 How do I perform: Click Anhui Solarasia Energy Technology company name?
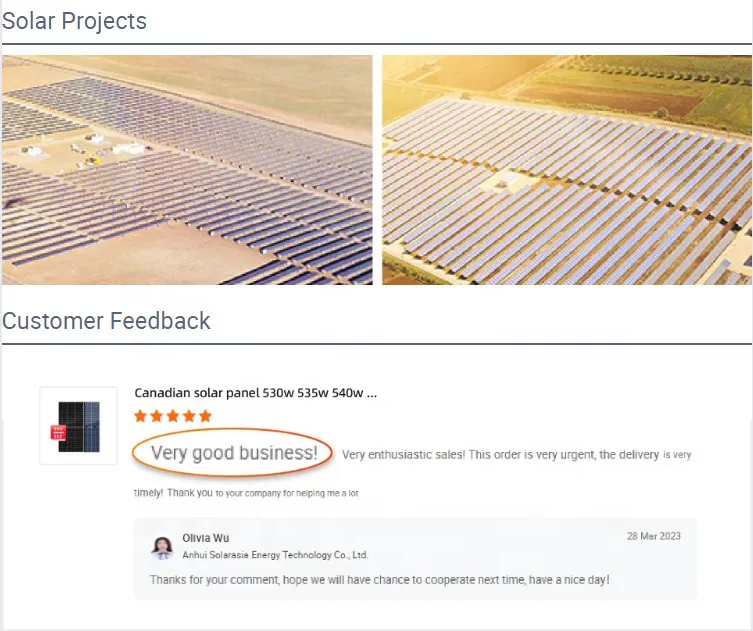point(275,555)
